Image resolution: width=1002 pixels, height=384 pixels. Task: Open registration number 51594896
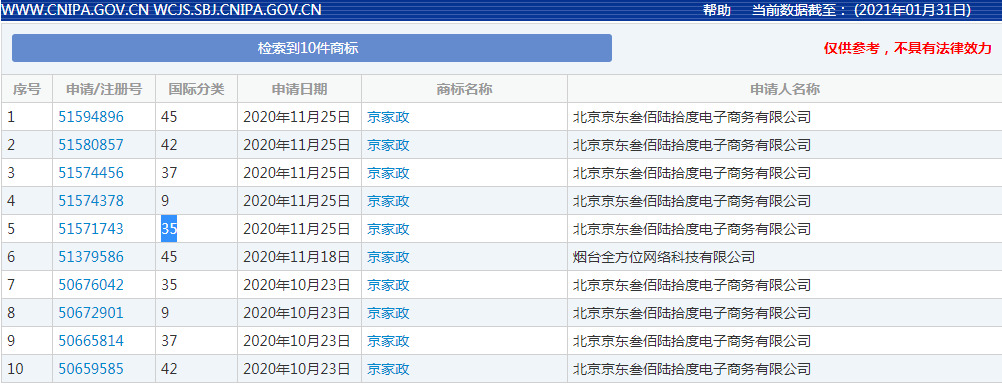91,117
